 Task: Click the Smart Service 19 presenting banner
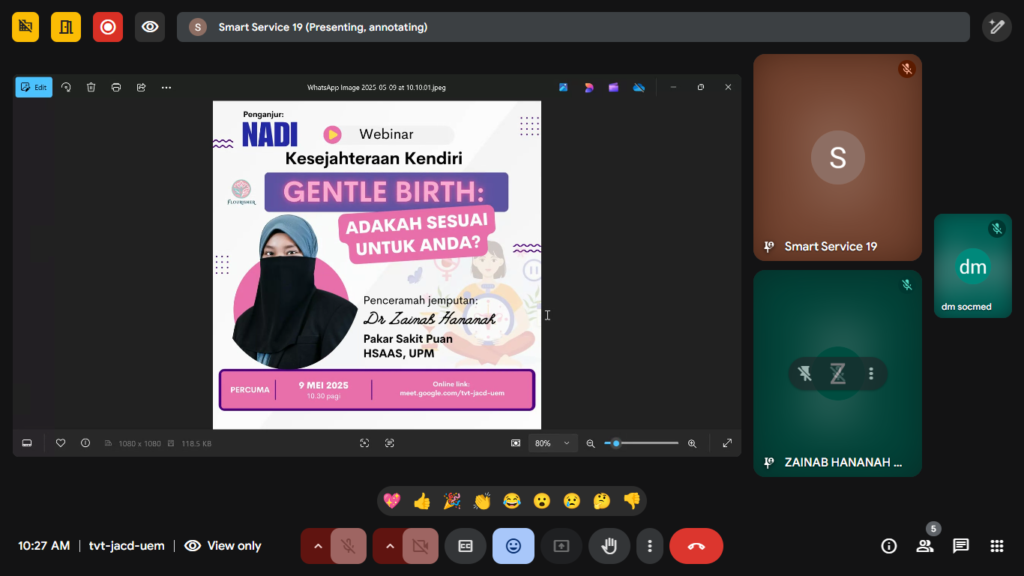(573, 27)
